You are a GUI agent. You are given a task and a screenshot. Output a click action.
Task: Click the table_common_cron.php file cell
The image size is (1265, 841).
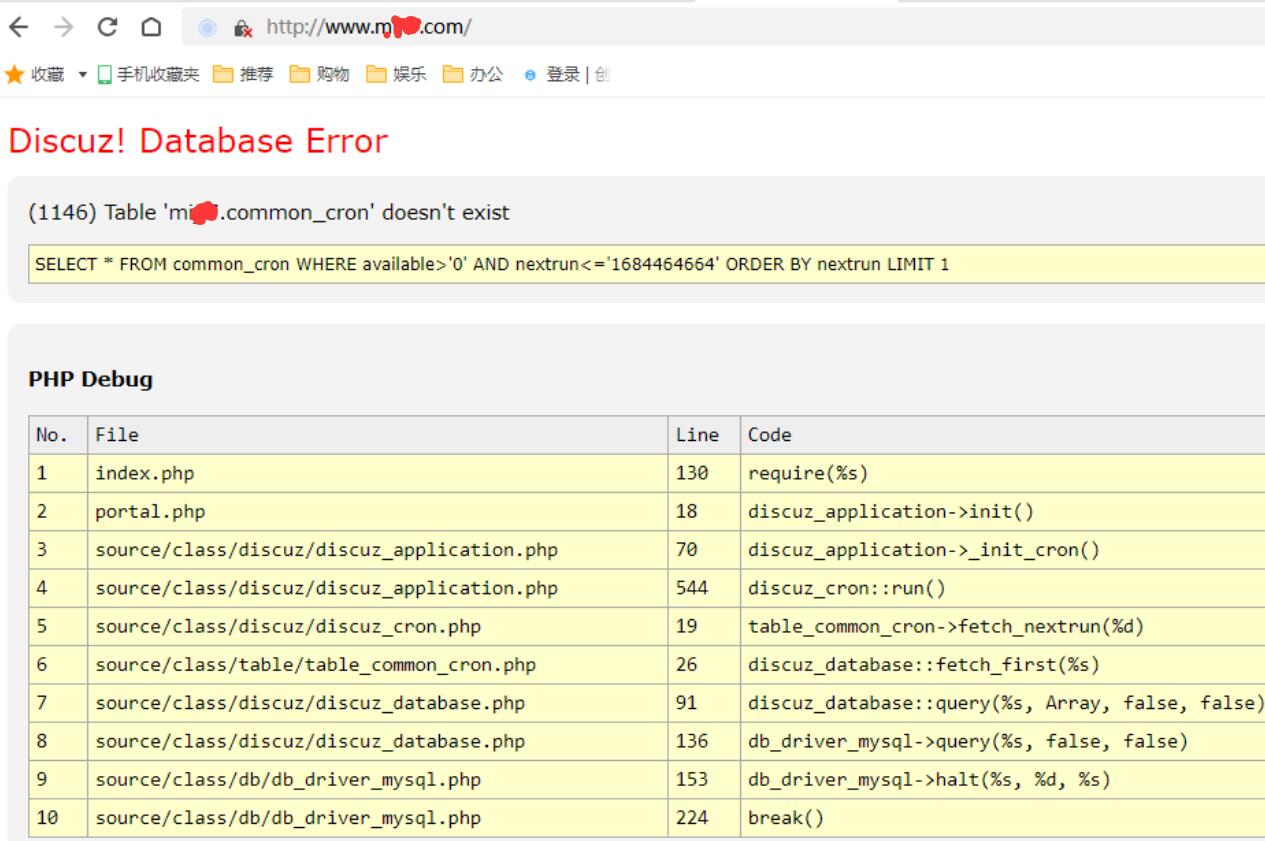click(378, 665)
